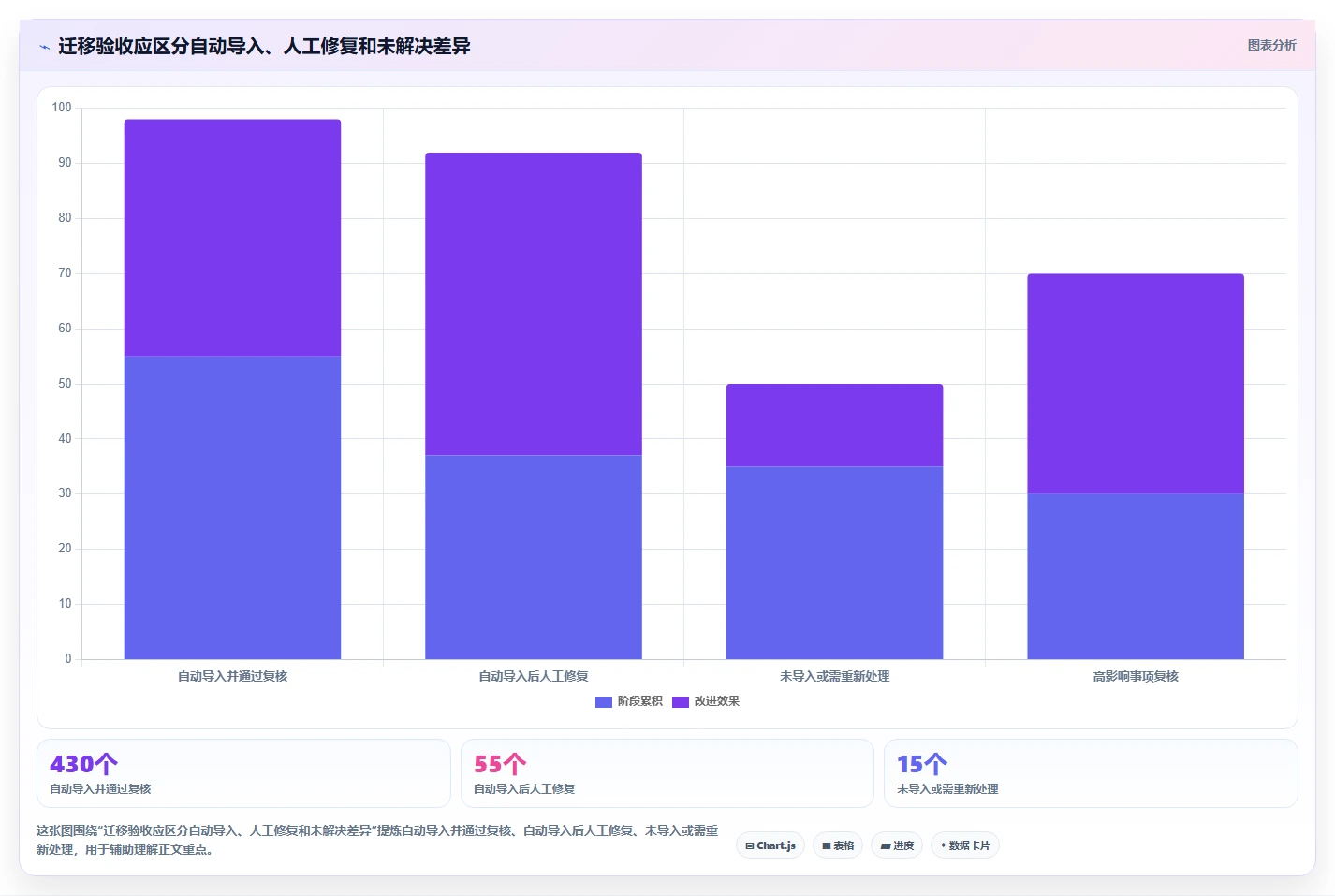Select the 表格 tag chip

pos(838,845)
